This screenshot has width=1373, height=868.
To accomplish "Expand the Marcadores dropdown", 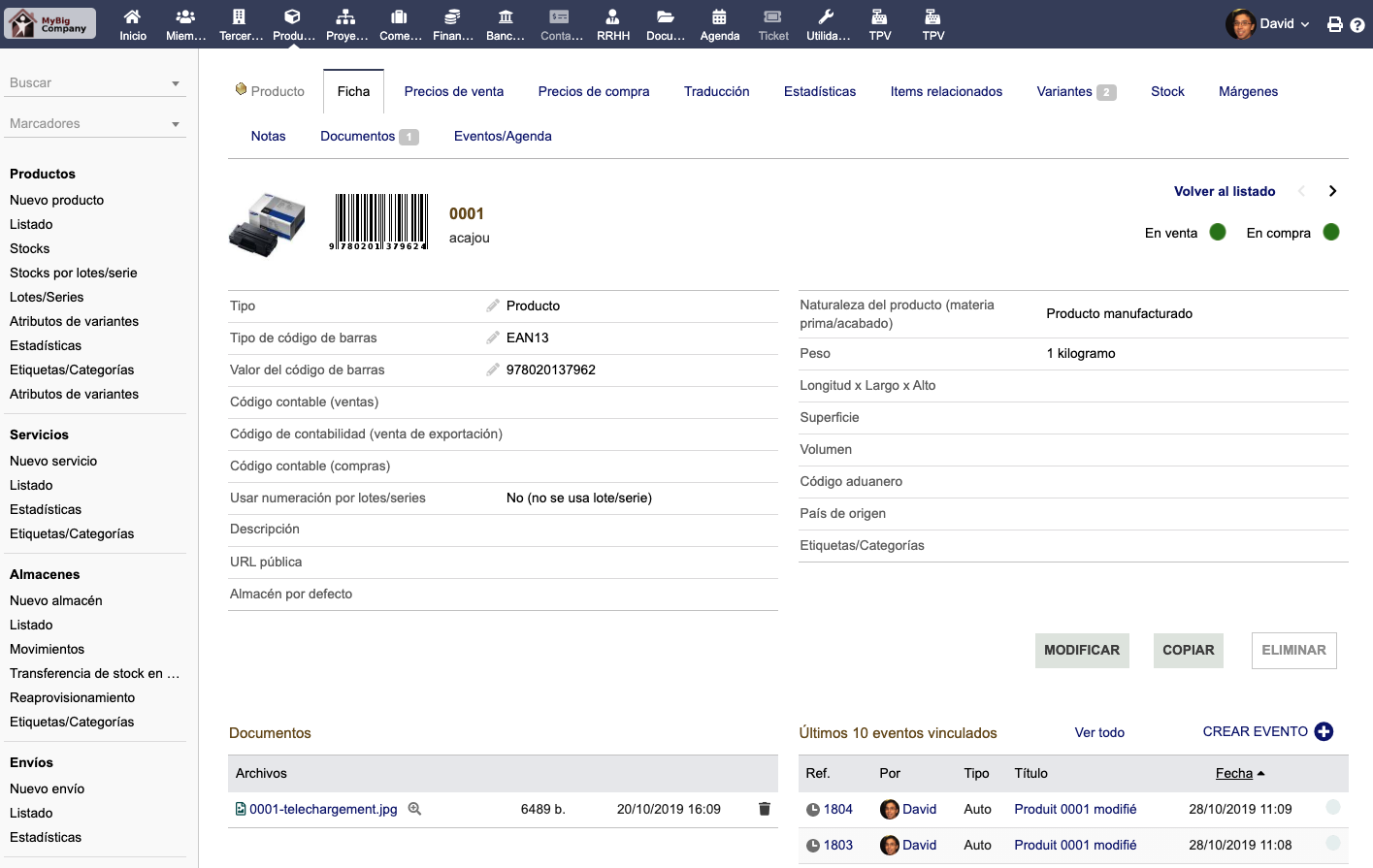I will tap(176, 124).
